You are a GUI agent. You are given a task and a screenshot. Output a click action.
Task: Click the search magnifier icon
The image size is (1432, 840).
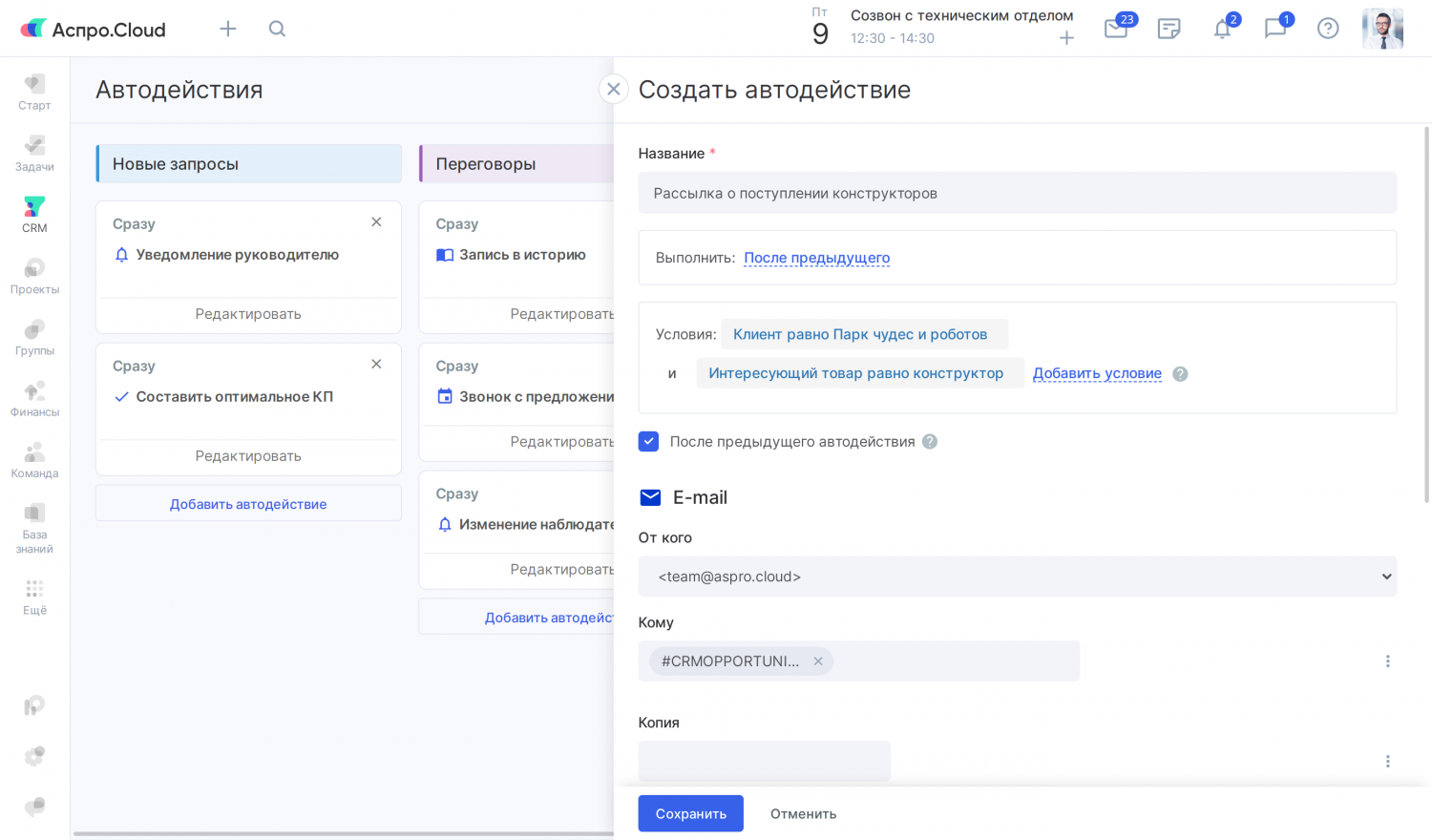277,29
